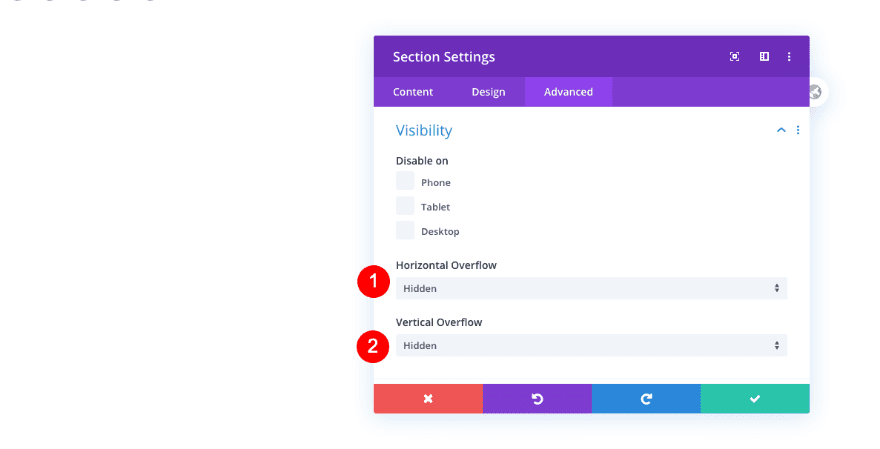Enable the Phone disable-on checkbox

[405, 181]
